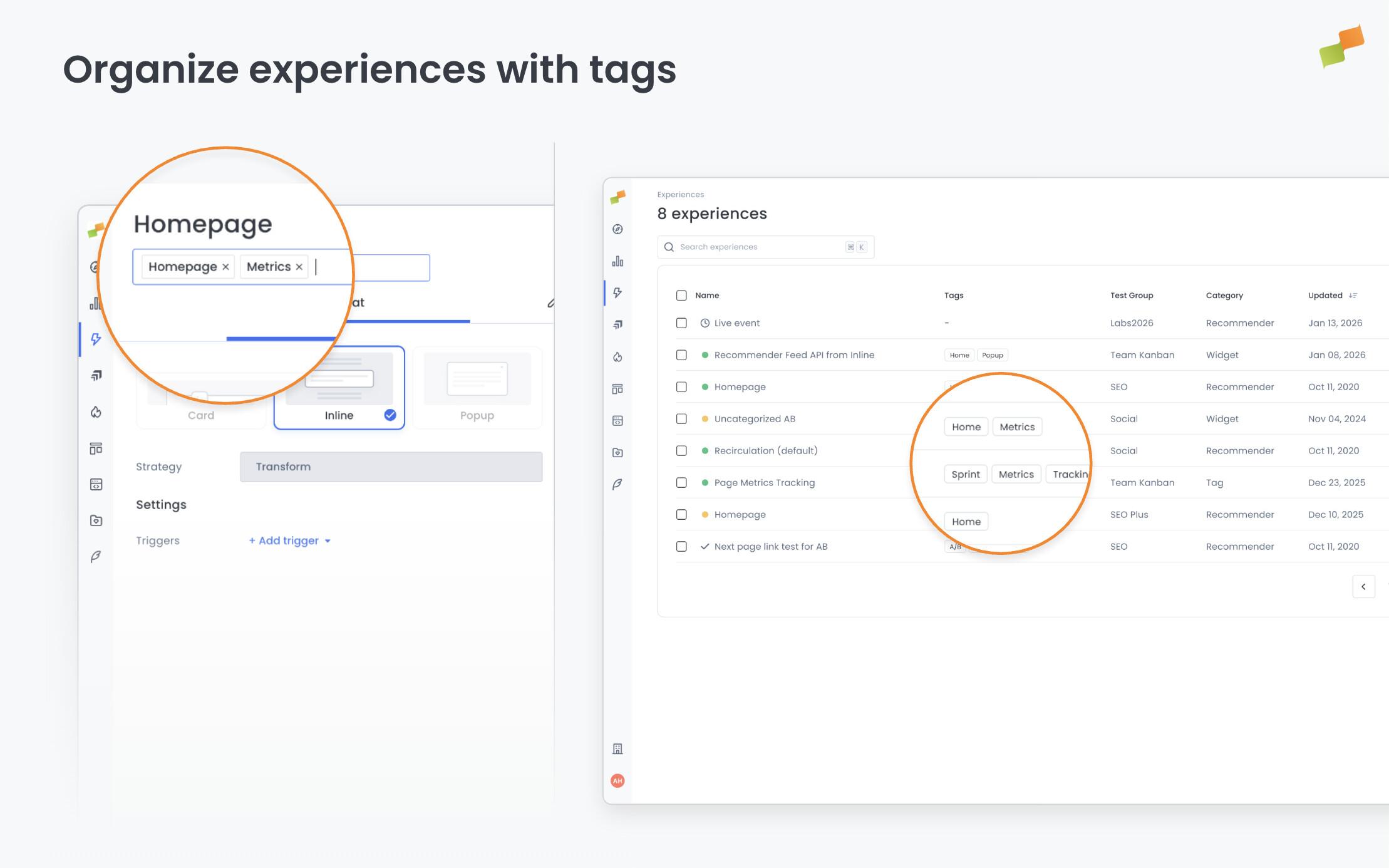Open the Experiences lightning bolt panel

617,292
